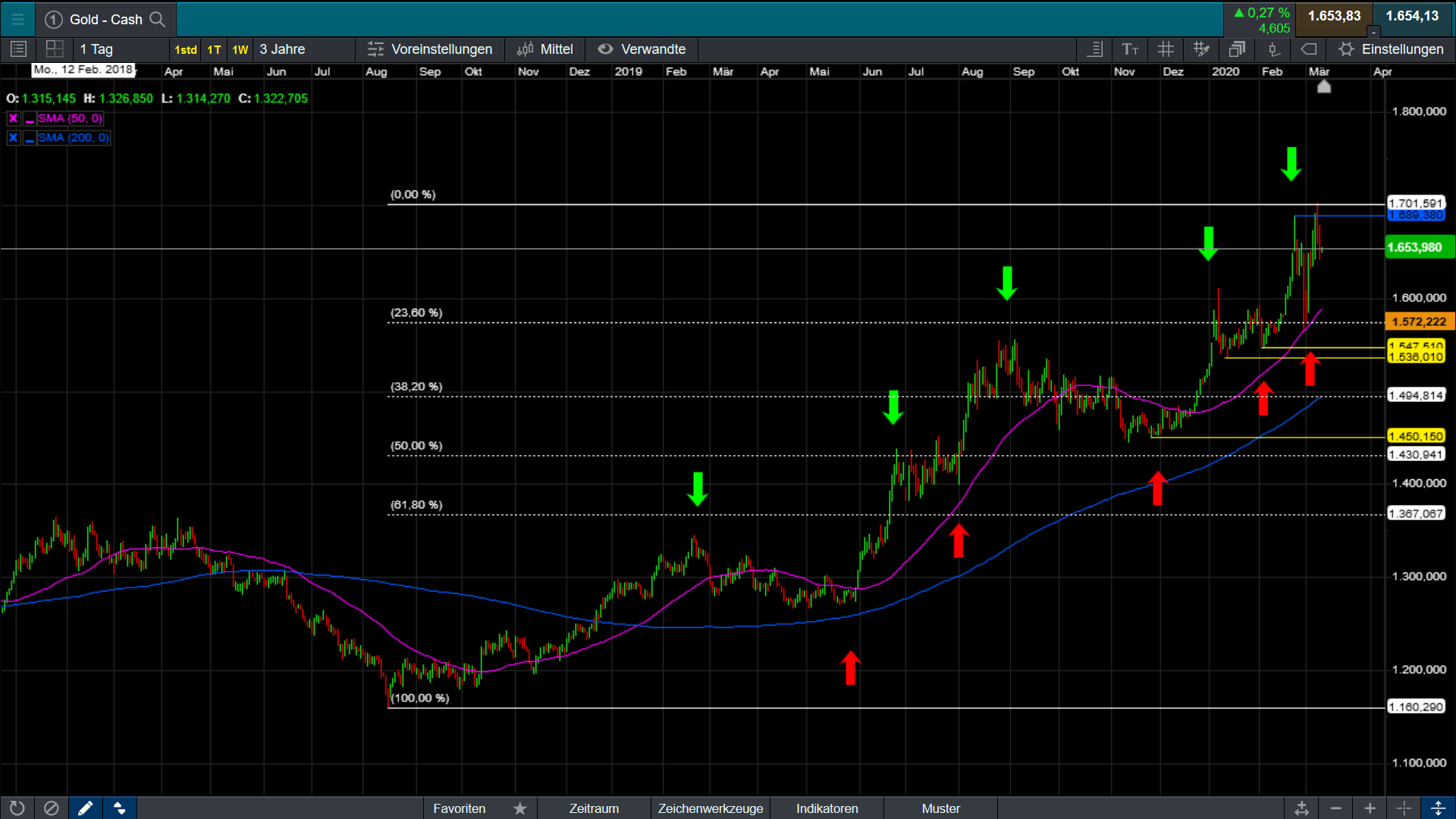The width and height of the screenshot is (1456, 819).
Task: Click the grid color picker icon
Action: pos(1201,49)
